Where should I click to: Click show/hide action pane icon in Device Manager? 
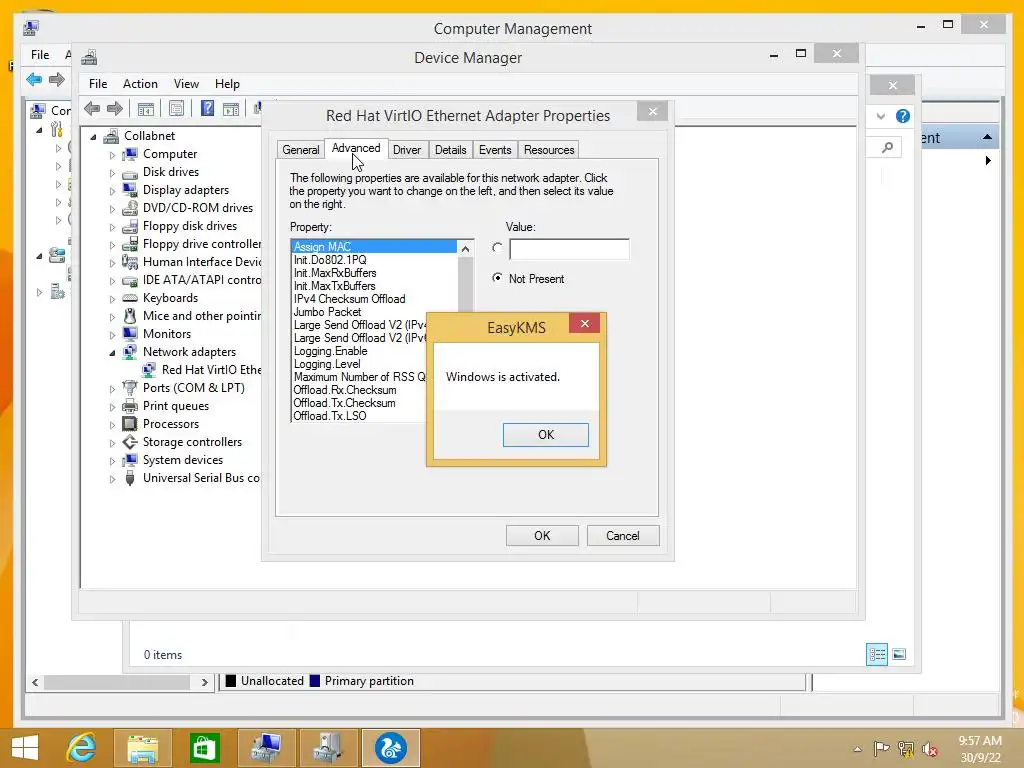point(231,108)
